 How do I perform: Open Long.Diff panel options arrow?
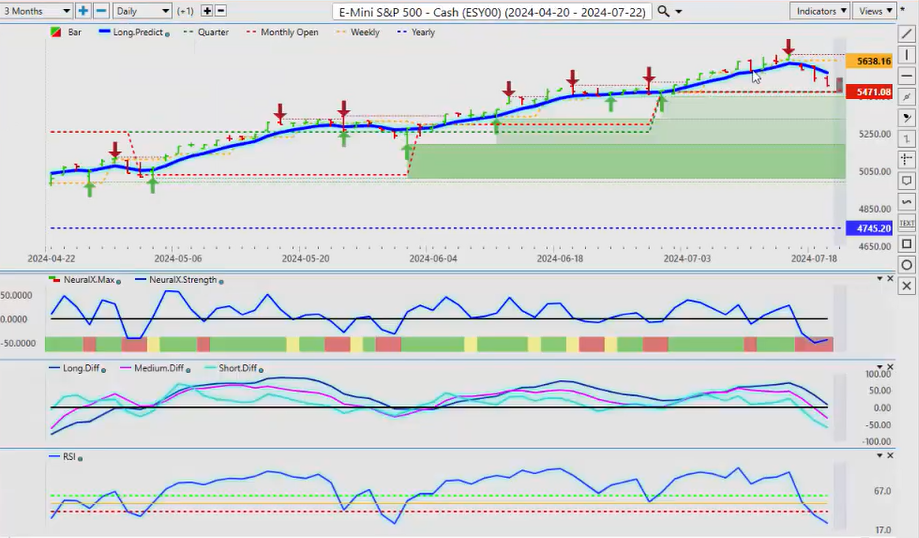879,367
